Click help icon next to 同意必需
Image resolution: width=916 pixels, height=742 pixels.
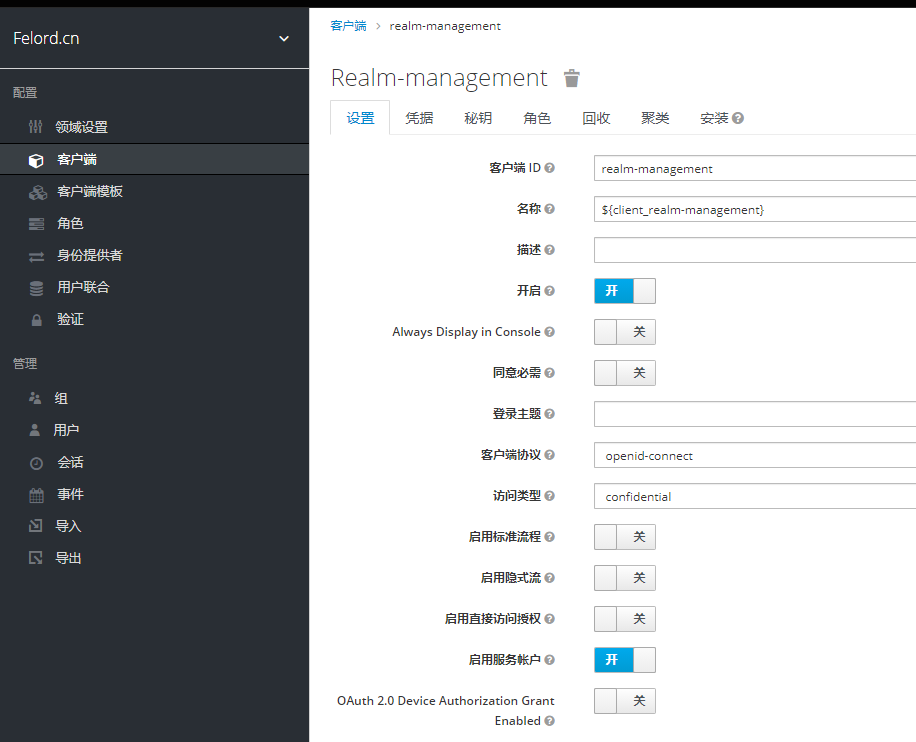(x=549, y=372)
